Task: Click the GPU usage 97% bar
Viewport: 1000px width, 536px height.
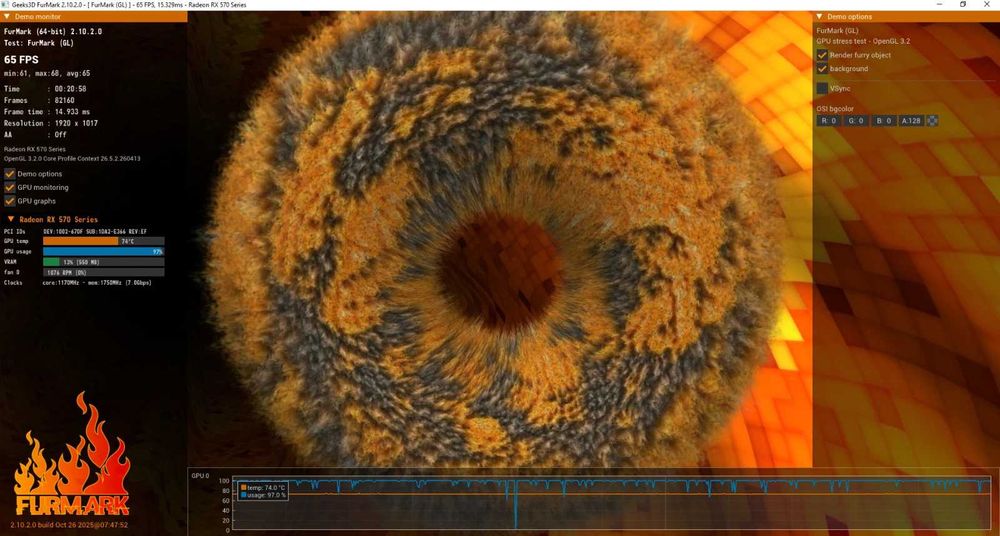Action: tap(103, 251)
